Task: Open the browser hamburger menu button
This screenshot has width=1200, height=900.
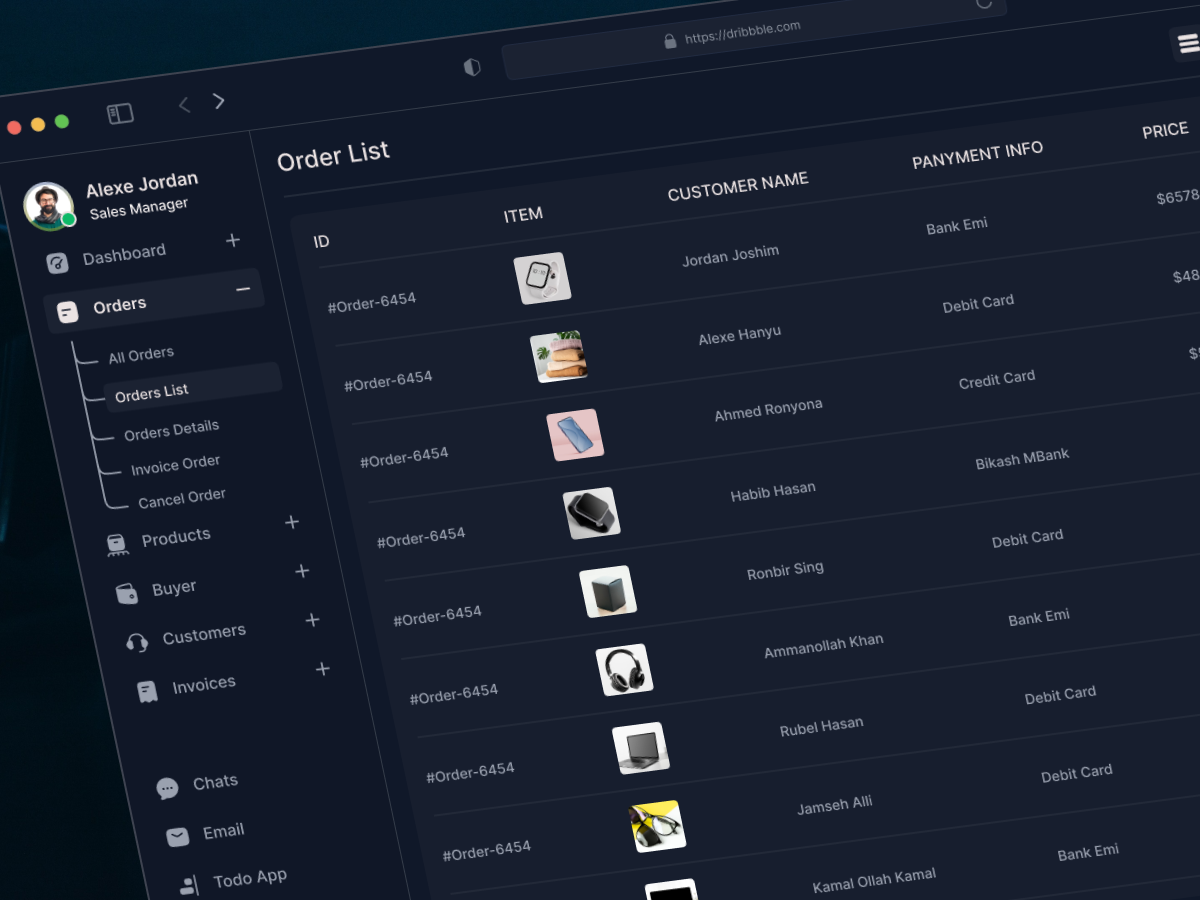Action: [x=1187, y=43]
